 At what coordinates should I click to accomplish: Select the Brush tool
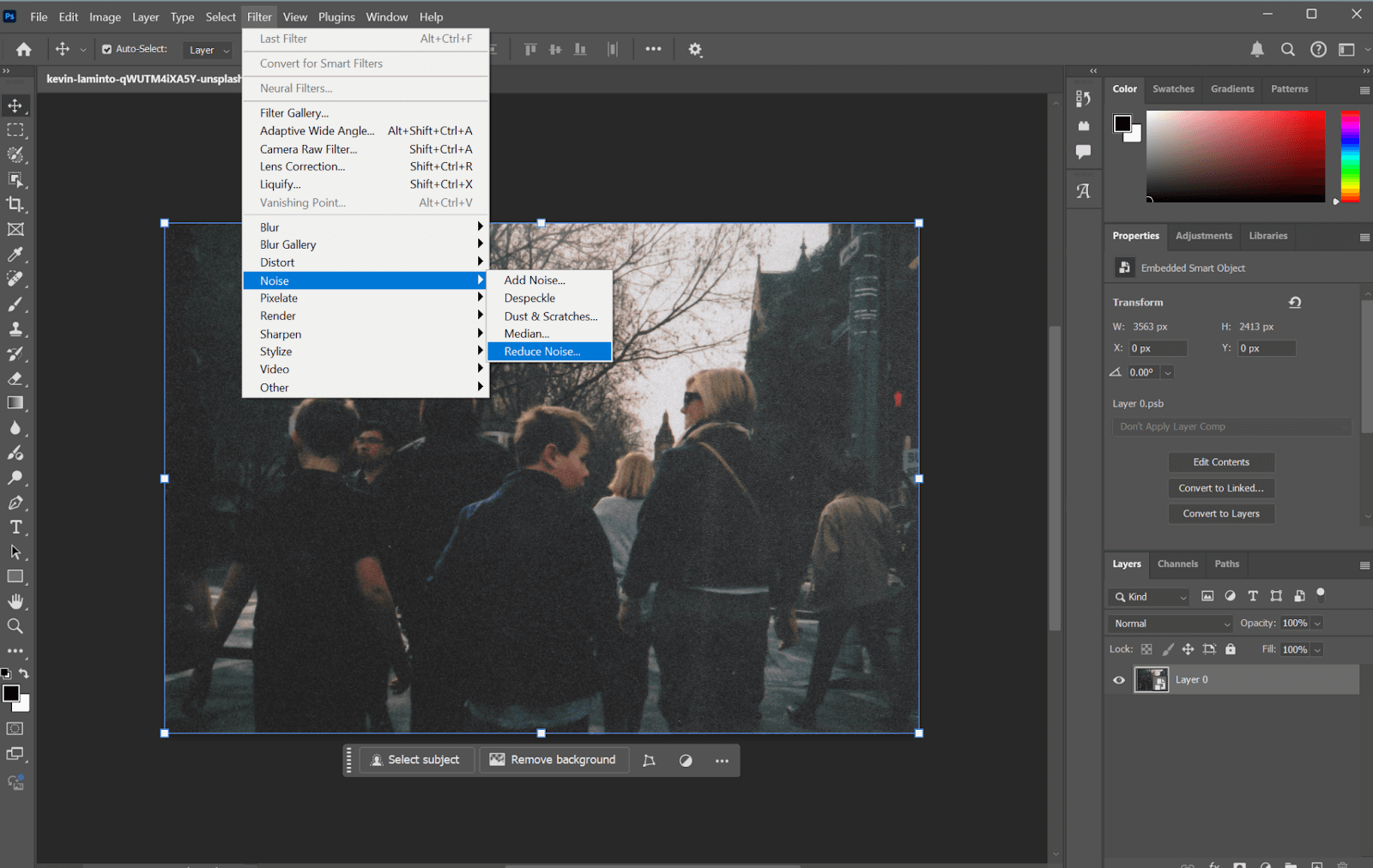(15, 303)
